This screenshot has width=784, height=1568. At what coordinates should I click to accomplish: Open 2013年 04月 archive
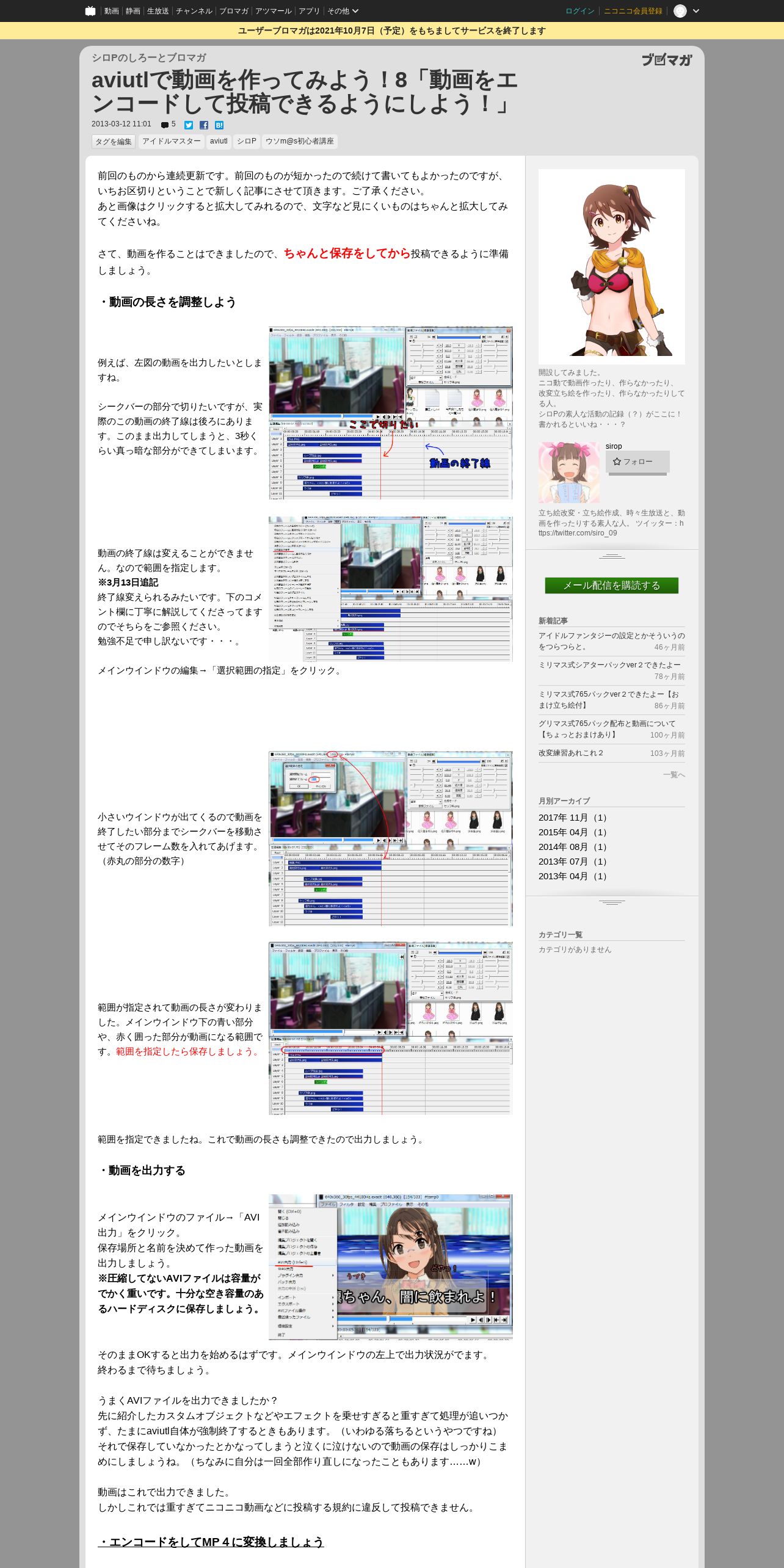click(x=573, y=876)
